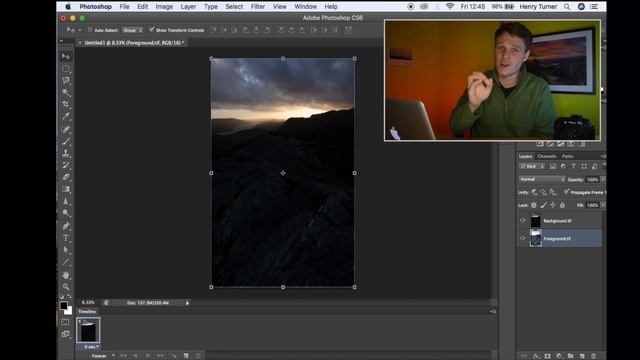
Task: Click the Wi-Fi menu bar icon
Action: point(450,7)
